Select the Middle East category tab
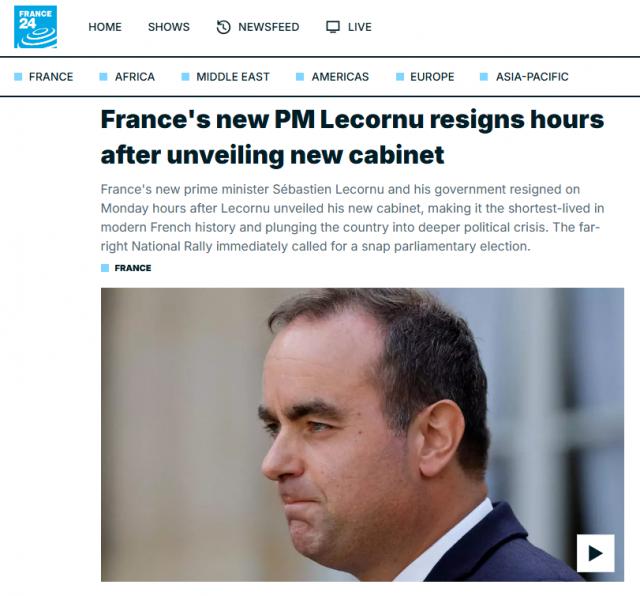The width and height of the screenshot is (640, 596). tap(233, 77)
